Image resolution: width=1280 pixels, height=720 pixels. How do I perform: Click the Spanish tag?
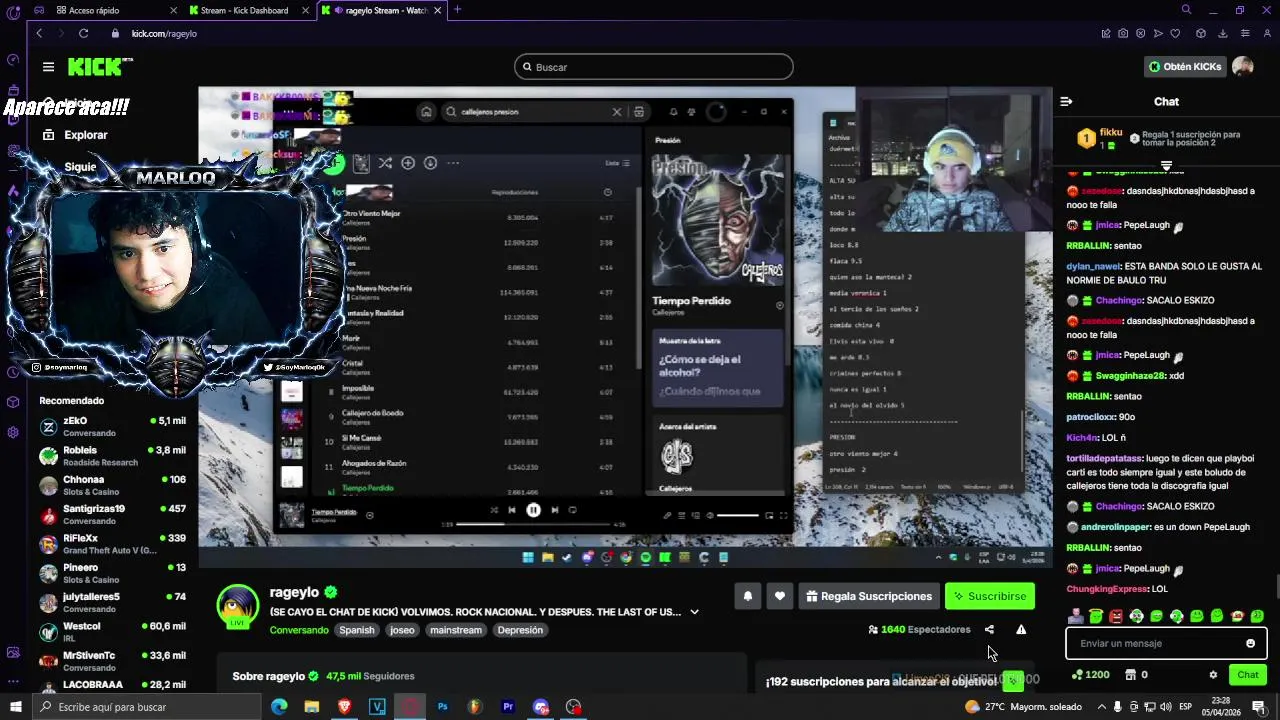[357, 630]
